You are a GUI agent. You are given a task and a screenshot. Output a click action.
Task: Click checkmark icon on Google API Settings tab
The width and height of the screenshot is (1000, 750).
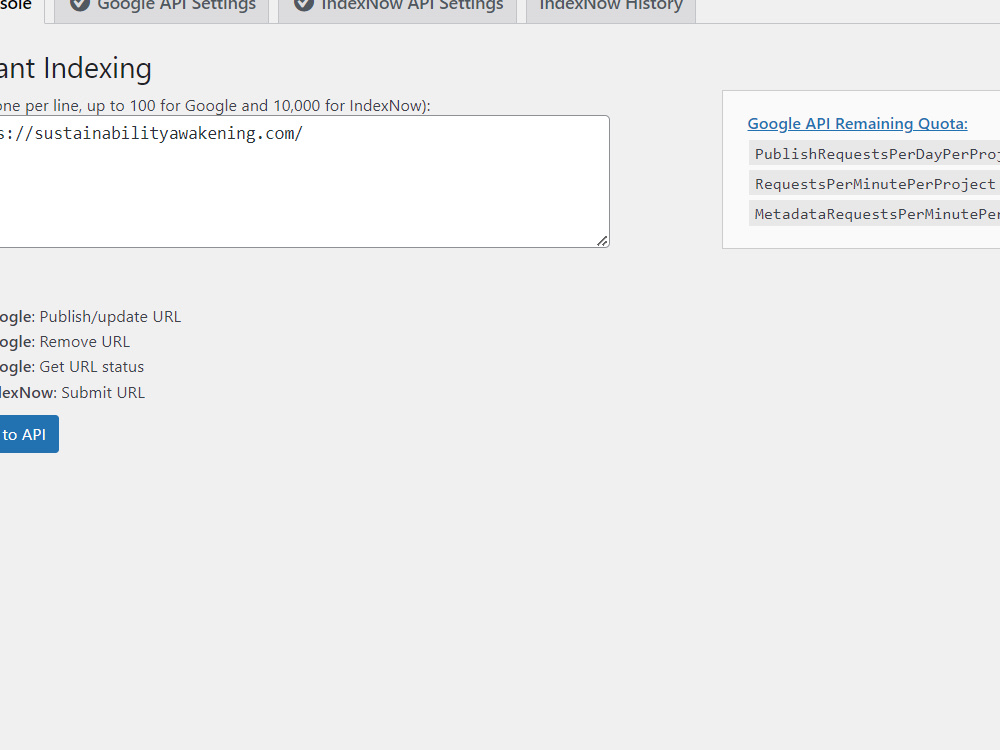(80, 4)
